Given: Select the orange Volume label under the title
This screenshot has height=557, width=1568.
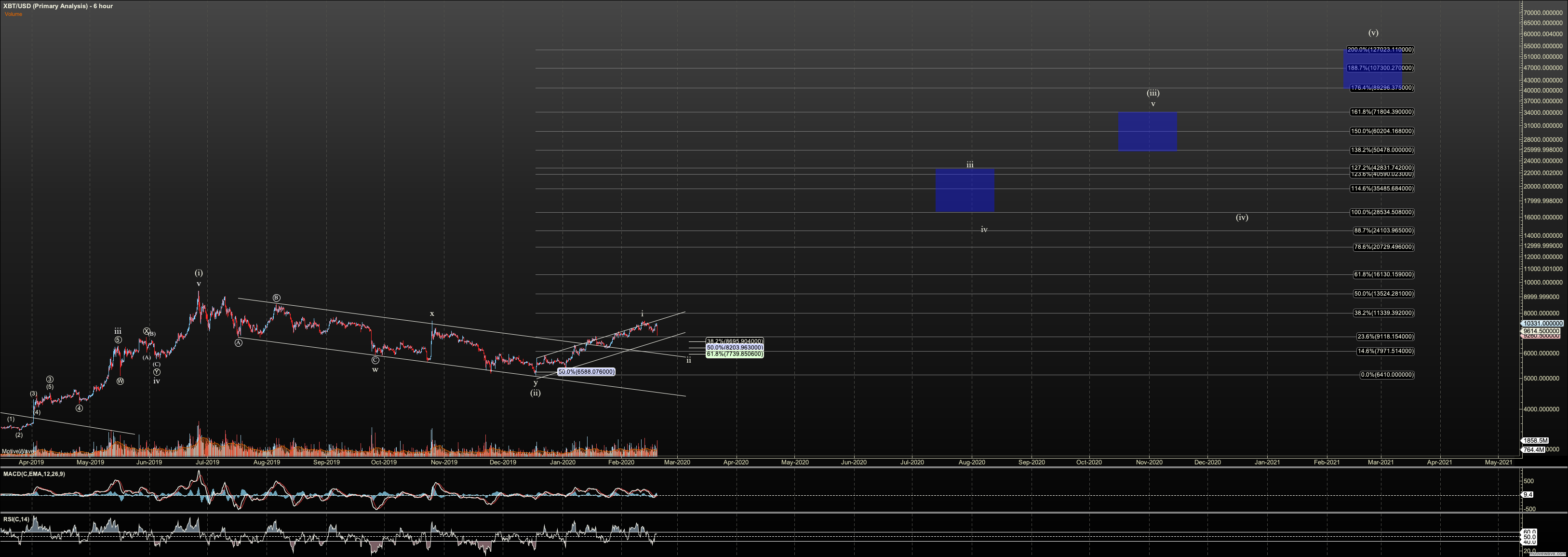Looking at the screenshot, I should pos(13,14).
